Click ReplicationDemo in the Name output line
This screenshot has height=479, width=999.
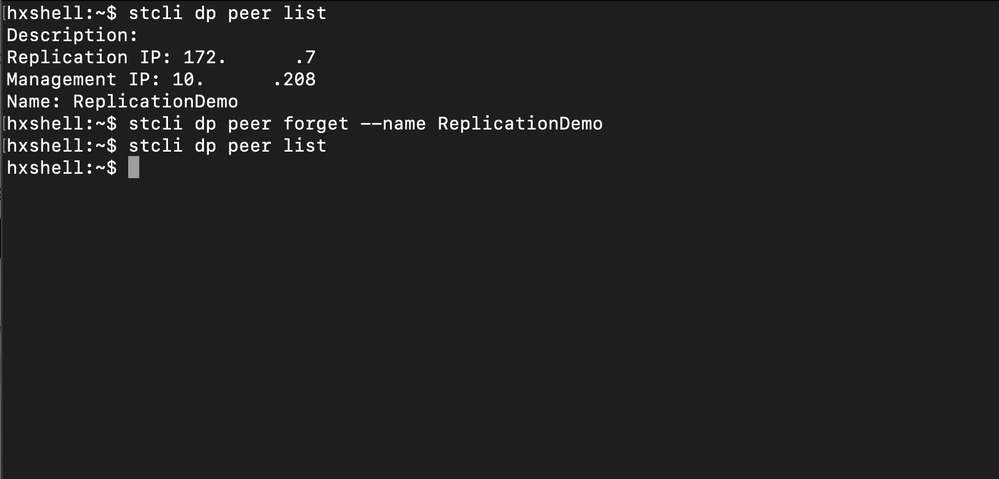click(155, 101)
